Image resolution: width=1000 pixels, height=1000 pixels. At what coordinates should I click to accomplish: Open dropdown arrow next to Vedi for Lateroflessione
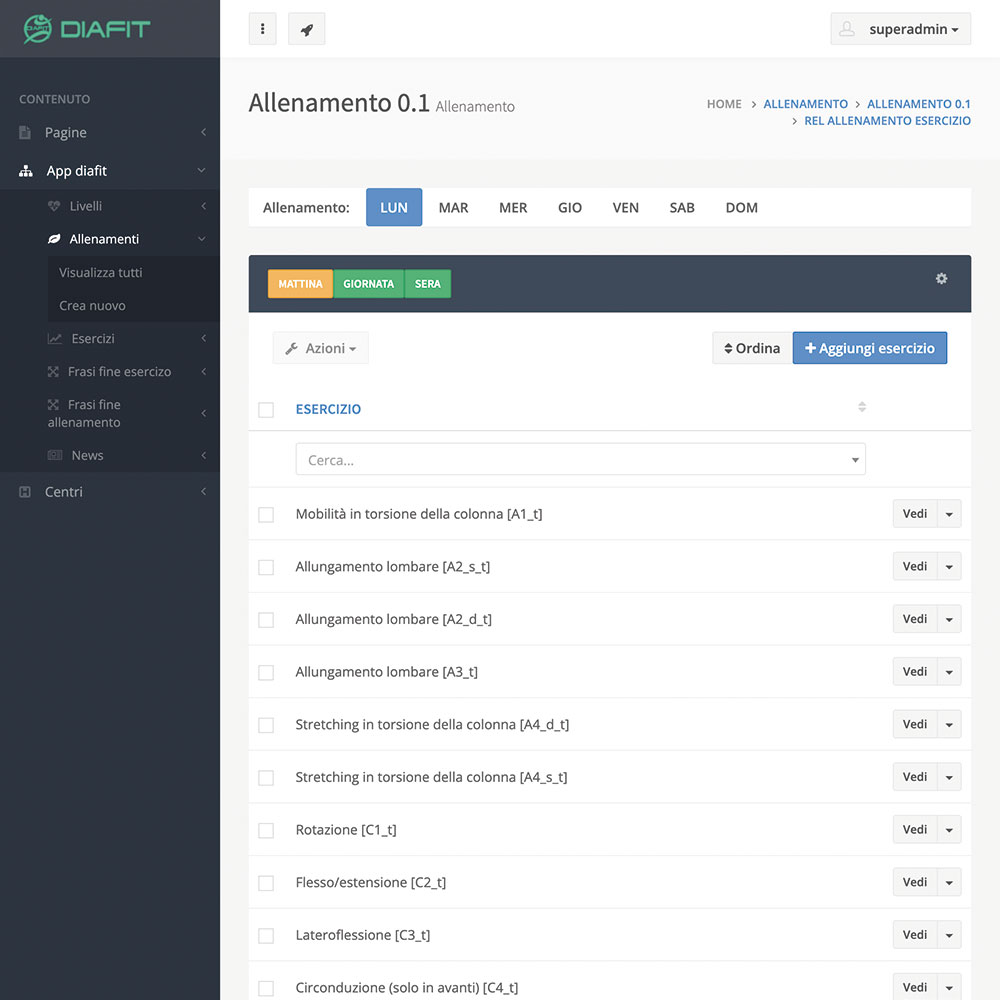949,935
